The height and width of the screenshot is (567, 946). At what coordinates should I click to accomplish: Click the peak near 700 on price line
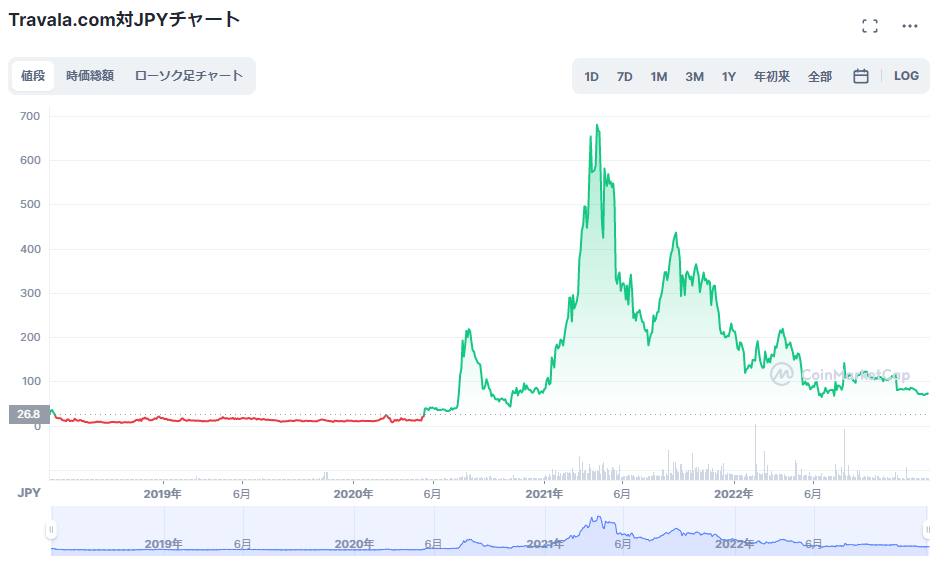pyautogui.click(x=597, y=126)
